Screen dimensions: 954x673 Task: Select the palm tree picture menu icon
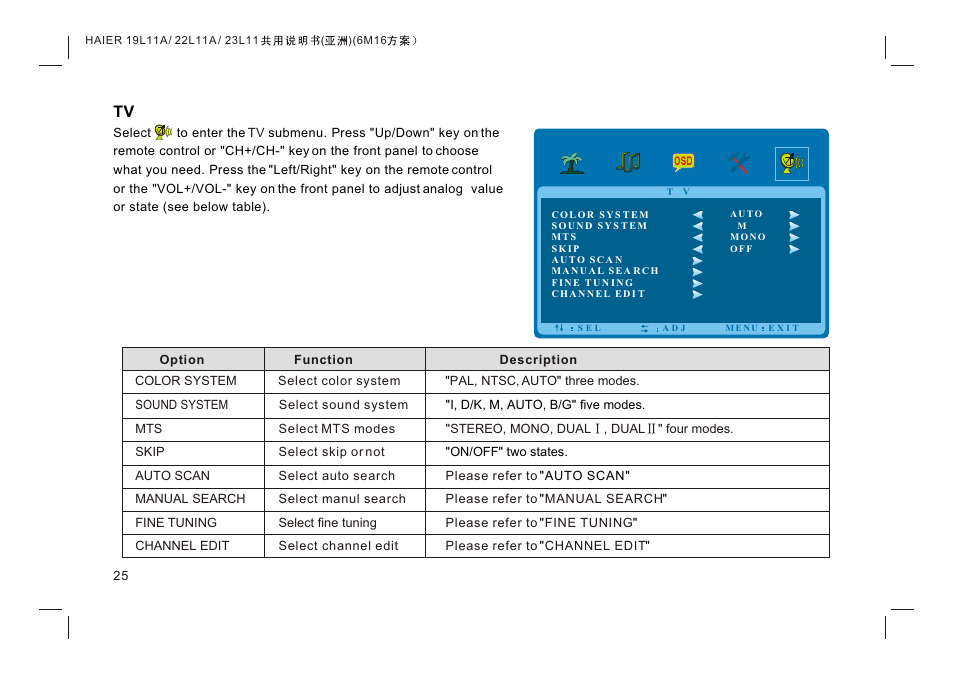pos(572,164)
